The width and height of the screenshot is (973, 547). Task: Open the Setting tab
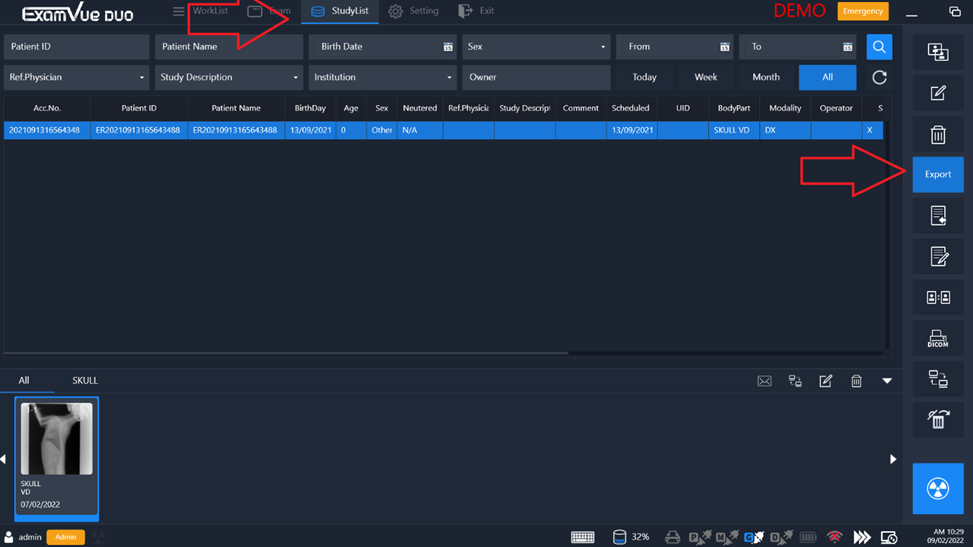point(413,11)
